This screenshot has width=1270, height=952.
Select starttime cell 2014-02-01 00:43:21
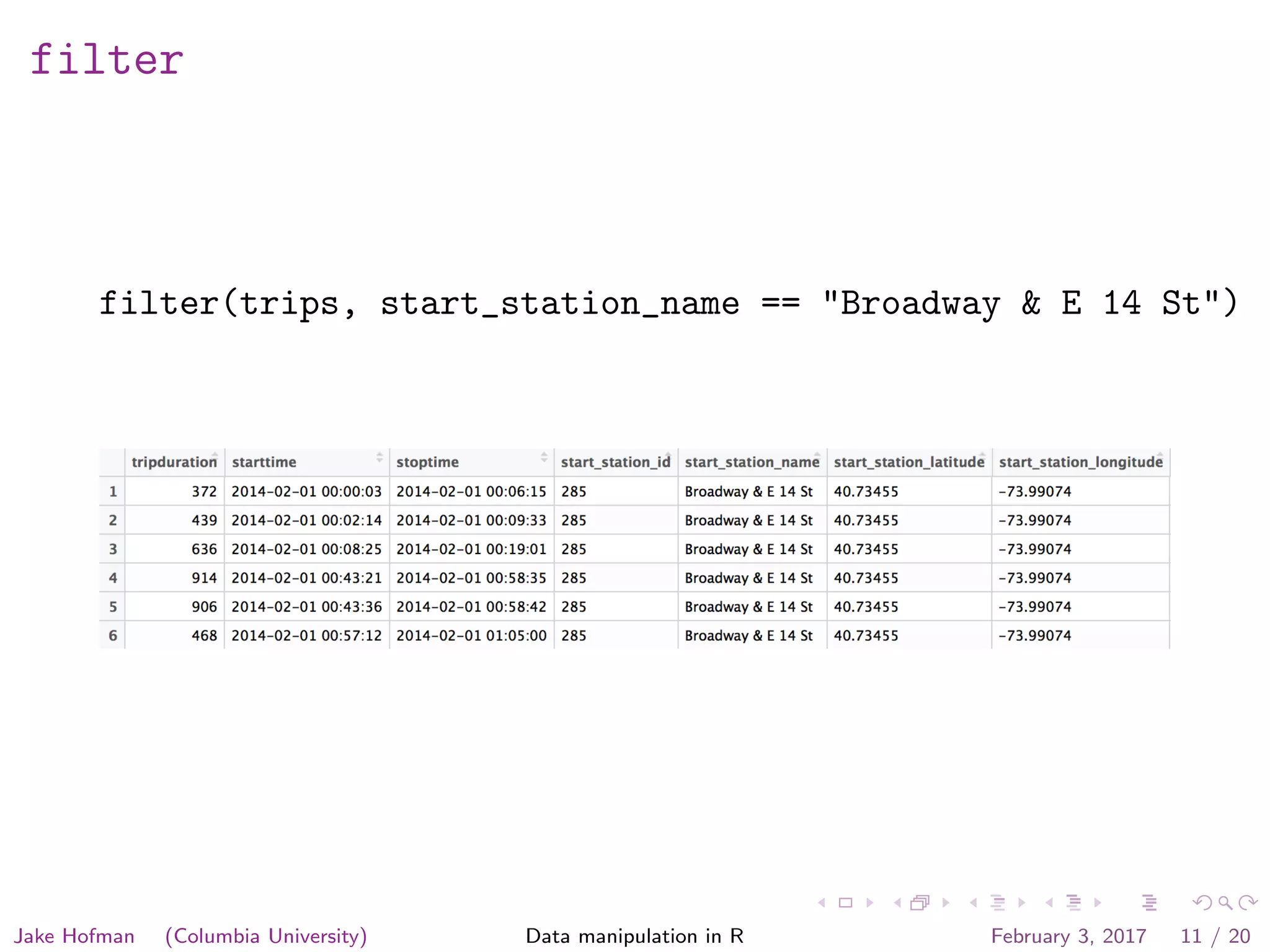coord(306,578)
